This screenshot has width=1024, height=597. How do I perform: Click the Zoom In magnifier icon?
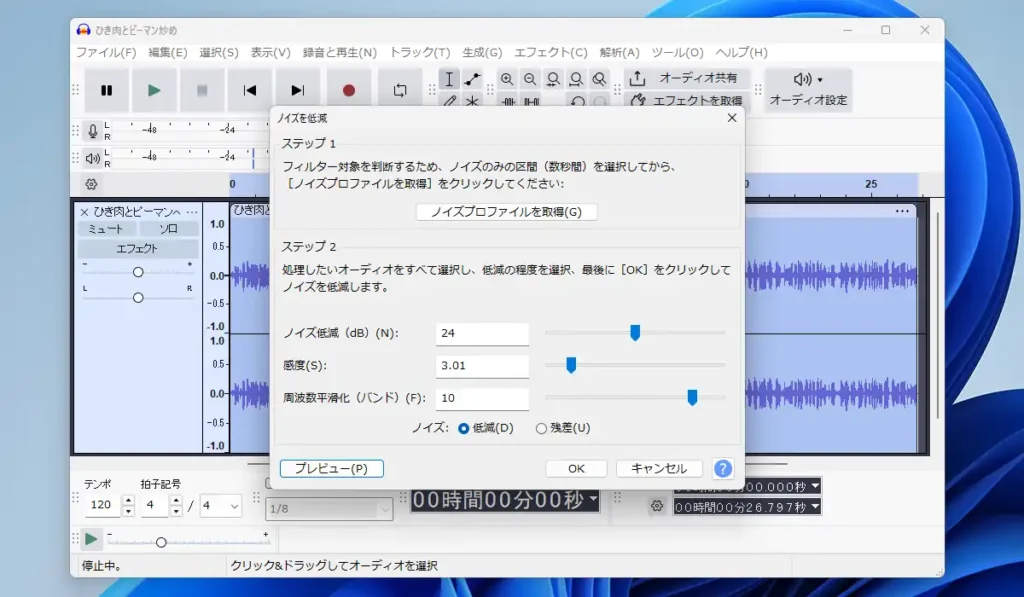[x=506, y=78]
